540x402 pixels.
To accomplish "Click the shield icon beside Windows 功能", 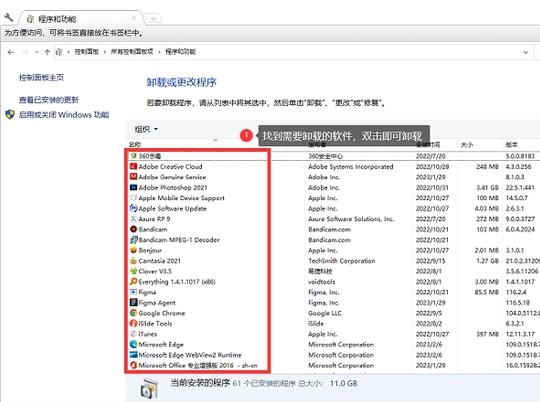I will coord(10,114).
